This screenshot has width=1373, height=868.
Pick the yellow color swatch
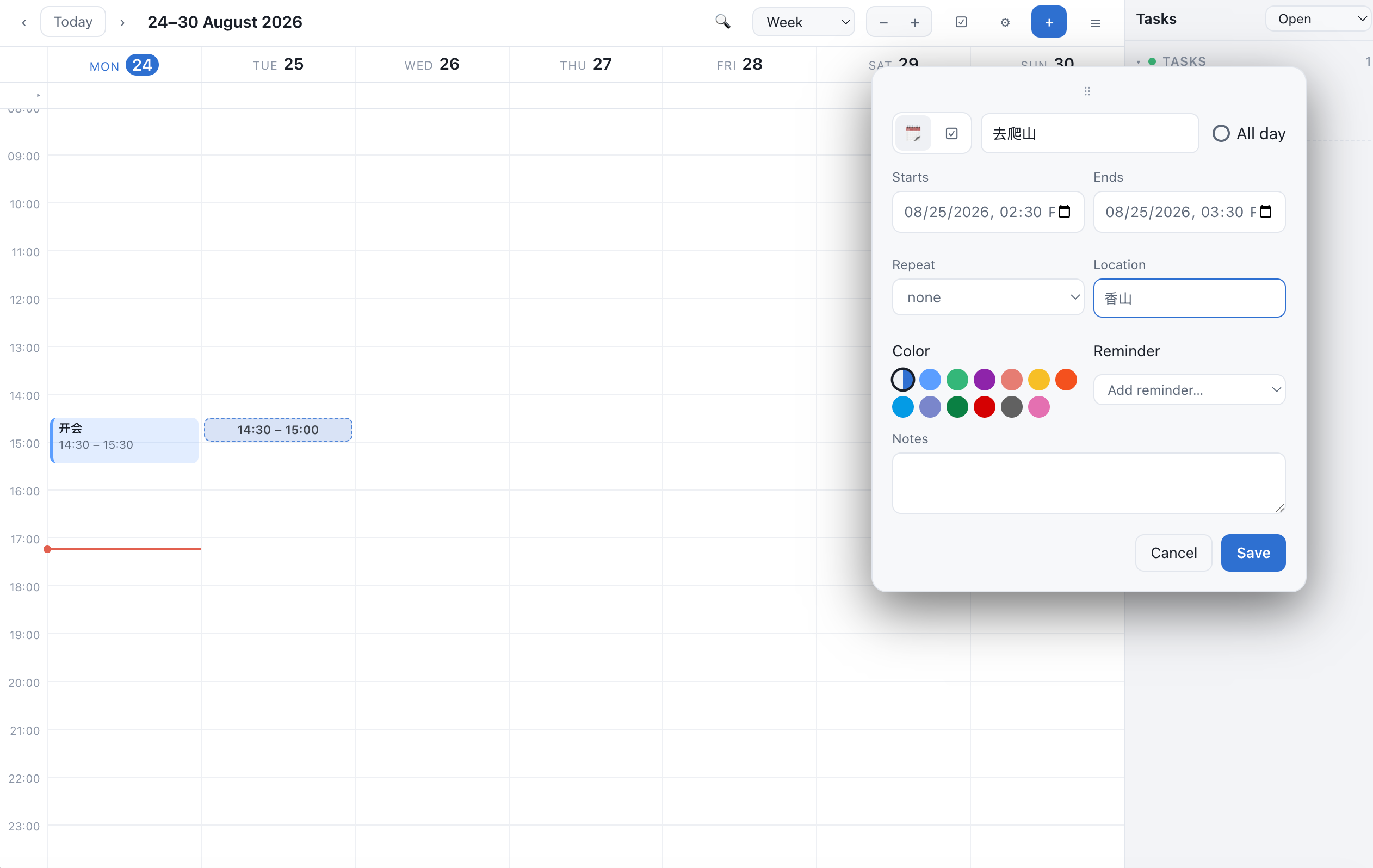pos(1038,380)
